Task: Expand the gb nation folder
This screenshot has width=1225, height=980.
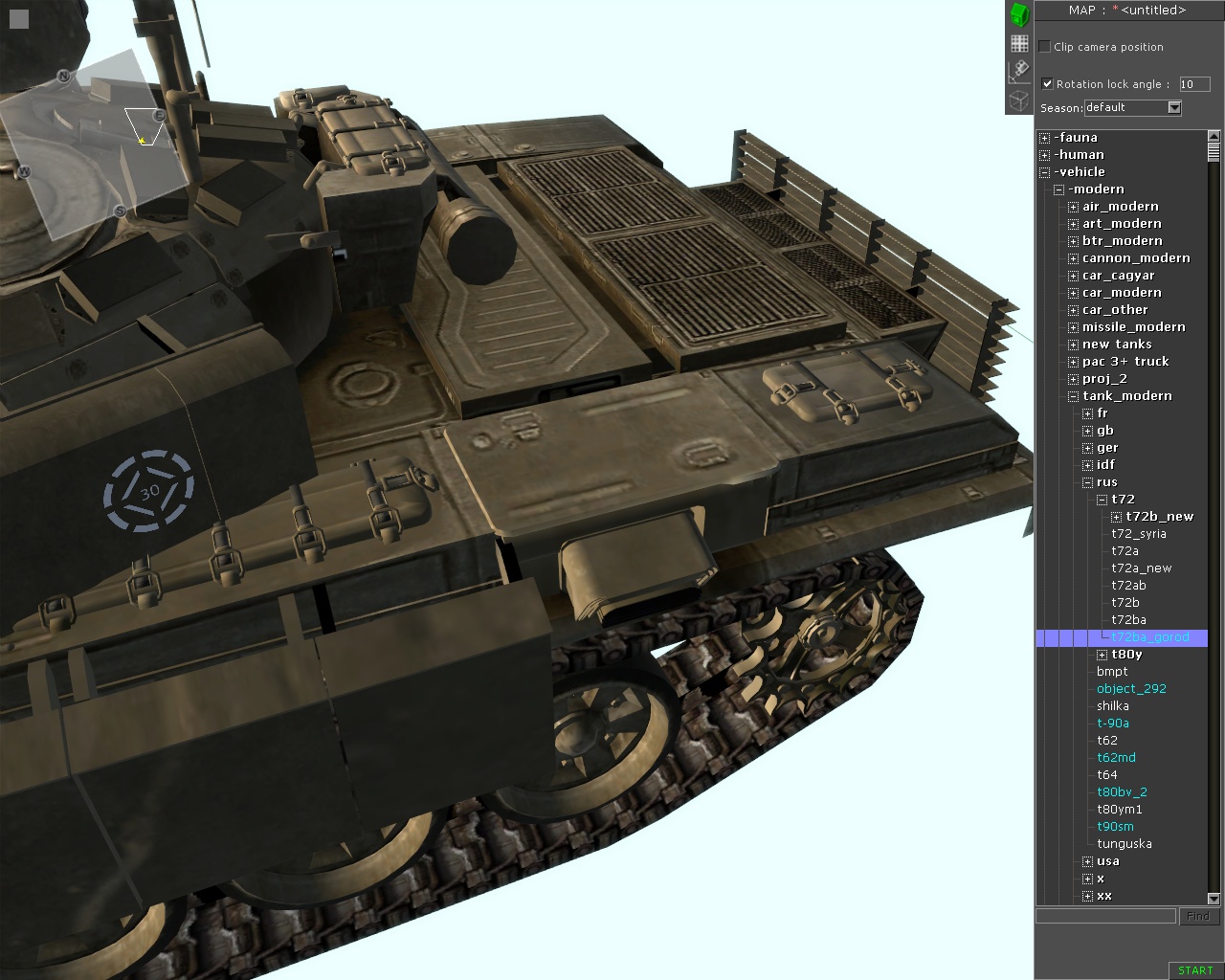Action: [1087, 431]
